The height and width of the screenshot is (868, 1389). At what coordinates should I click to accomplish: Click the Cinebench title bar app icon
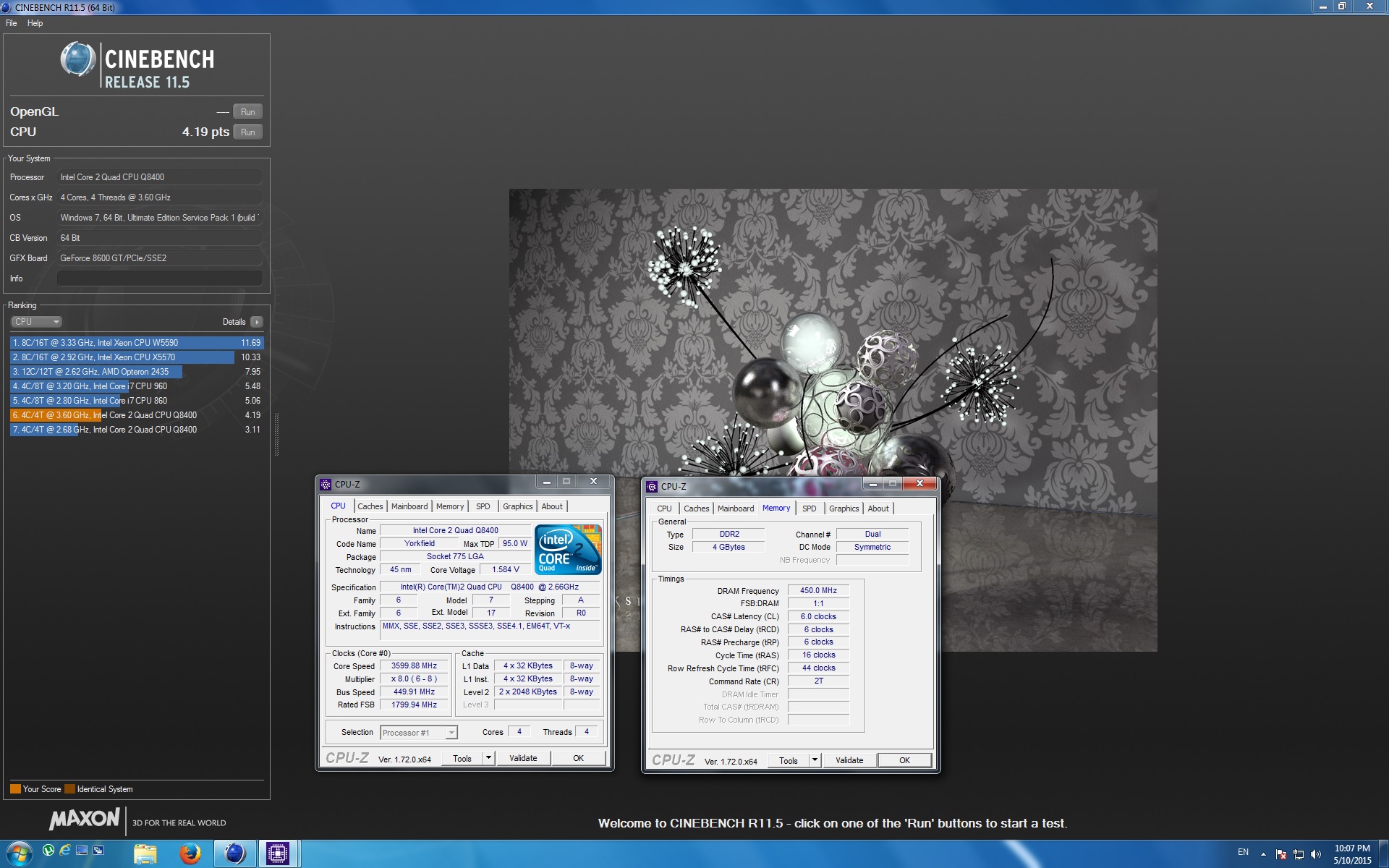pyautogui.click(x=7, y=7)
